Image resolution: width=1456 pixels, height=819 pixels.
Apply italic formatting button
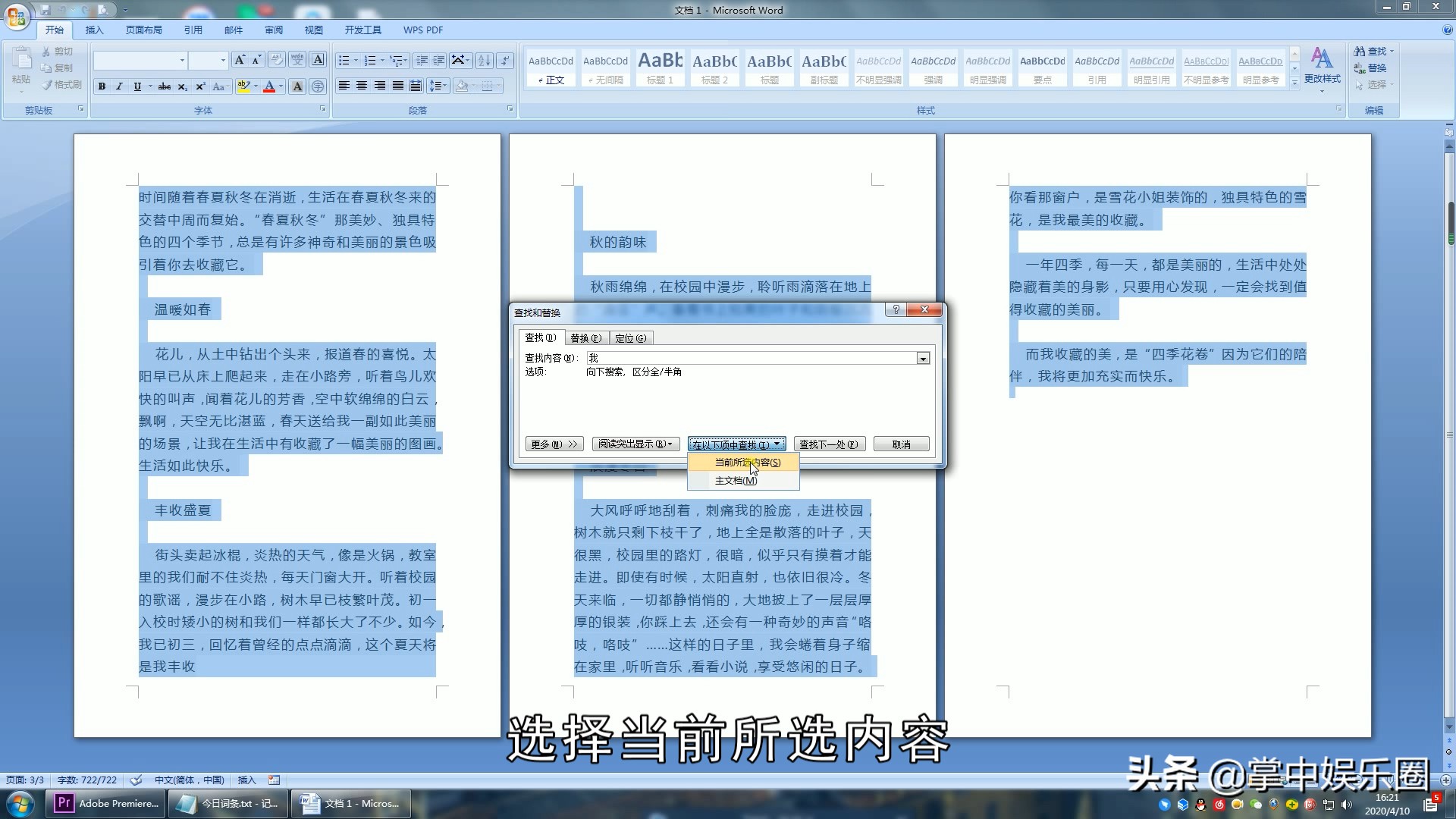click(119, 86)
